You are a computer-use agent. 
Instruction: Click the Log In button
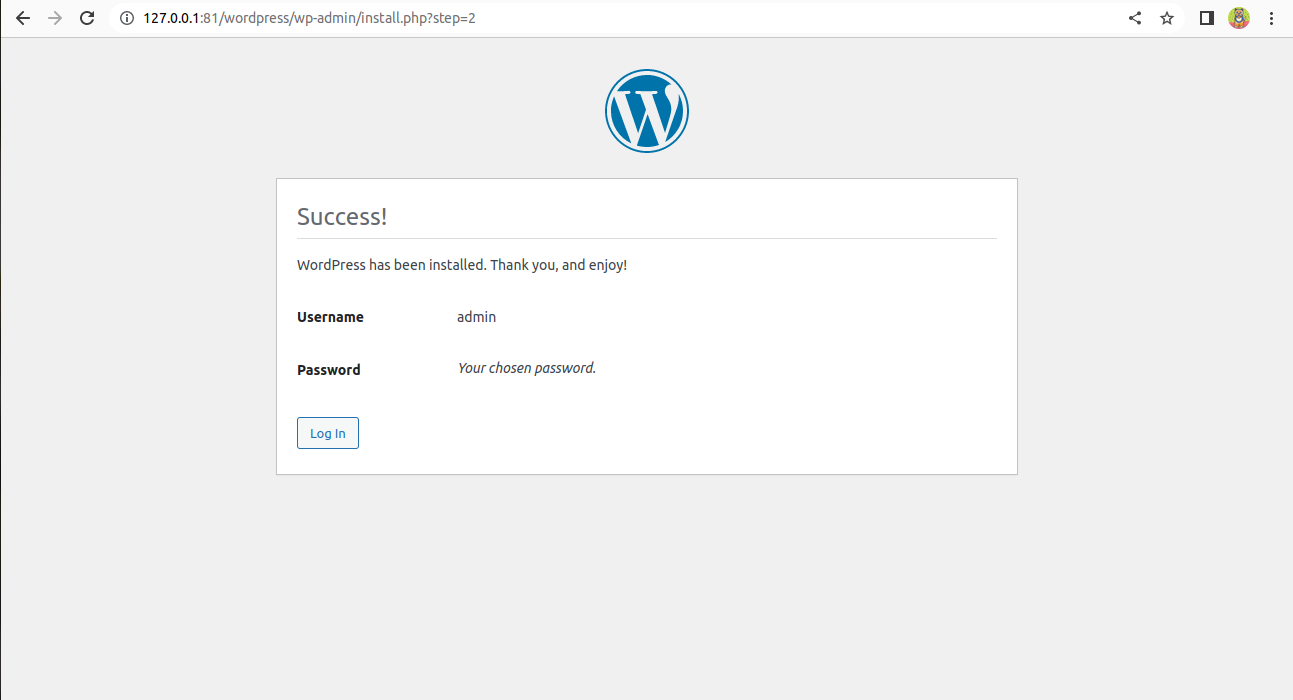coord(328,433)
